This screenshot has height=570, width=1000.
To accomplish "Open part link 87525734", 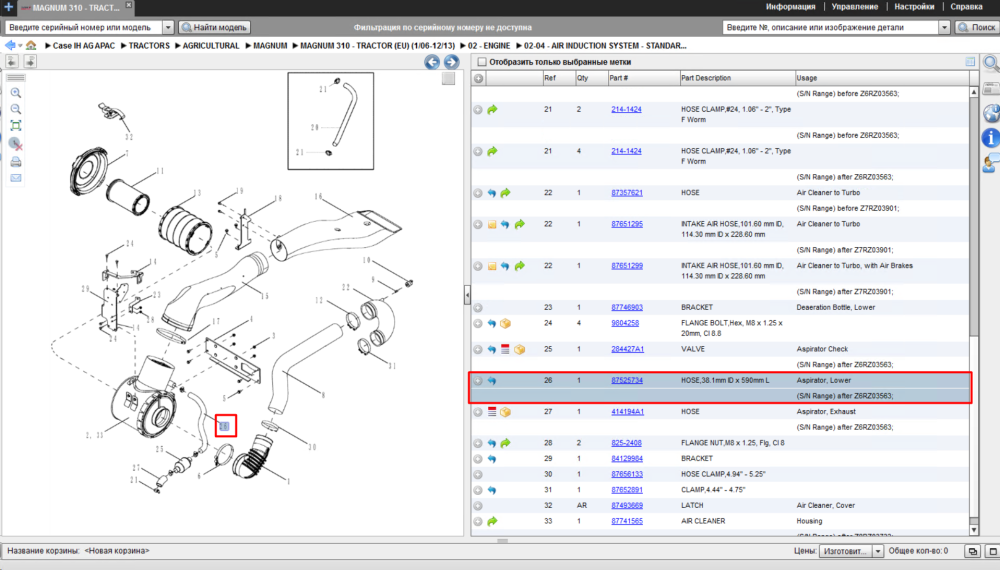I will click(626, 381).
